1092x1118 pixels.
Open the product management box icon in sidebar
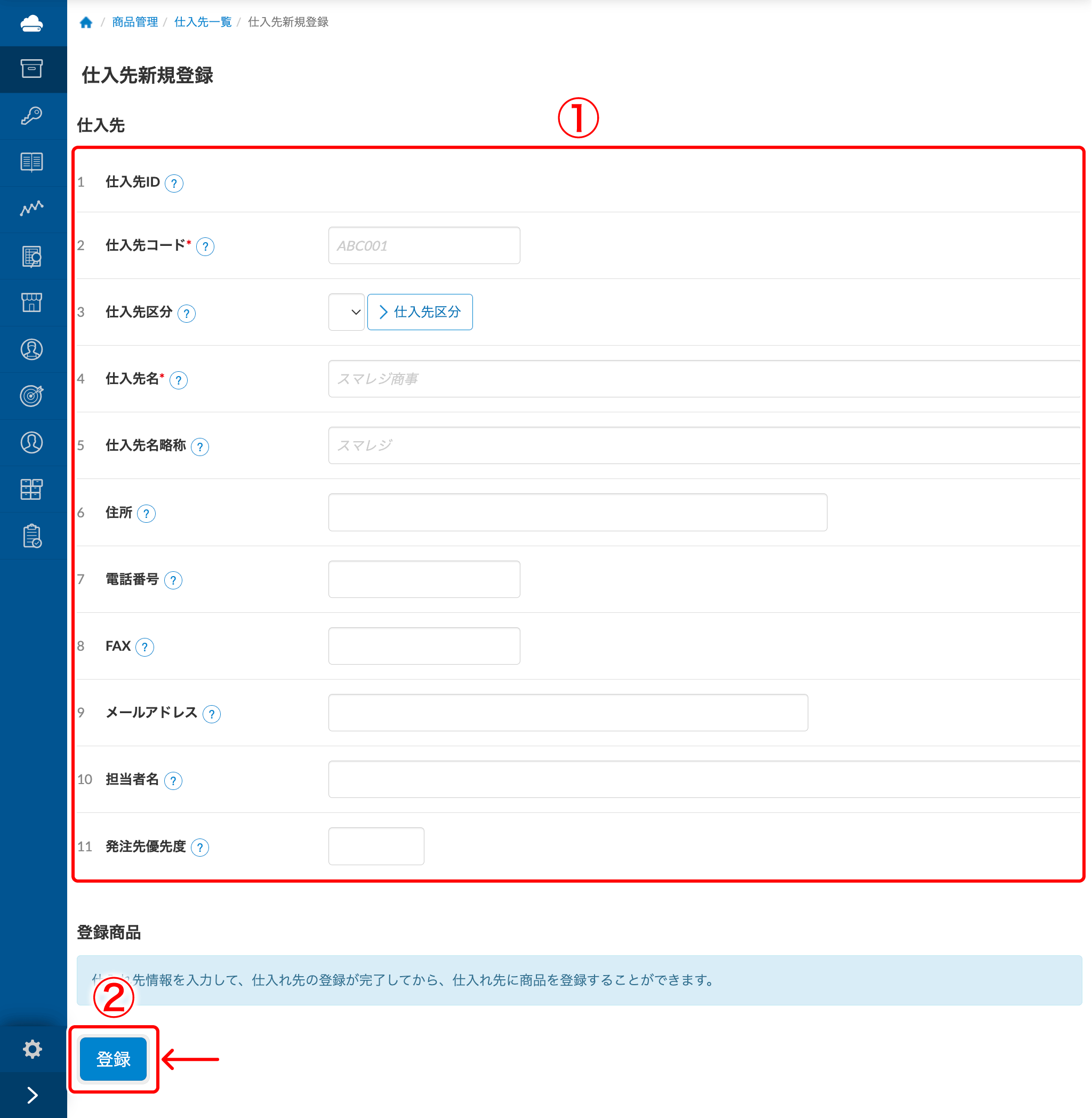(x=33, y=69)
